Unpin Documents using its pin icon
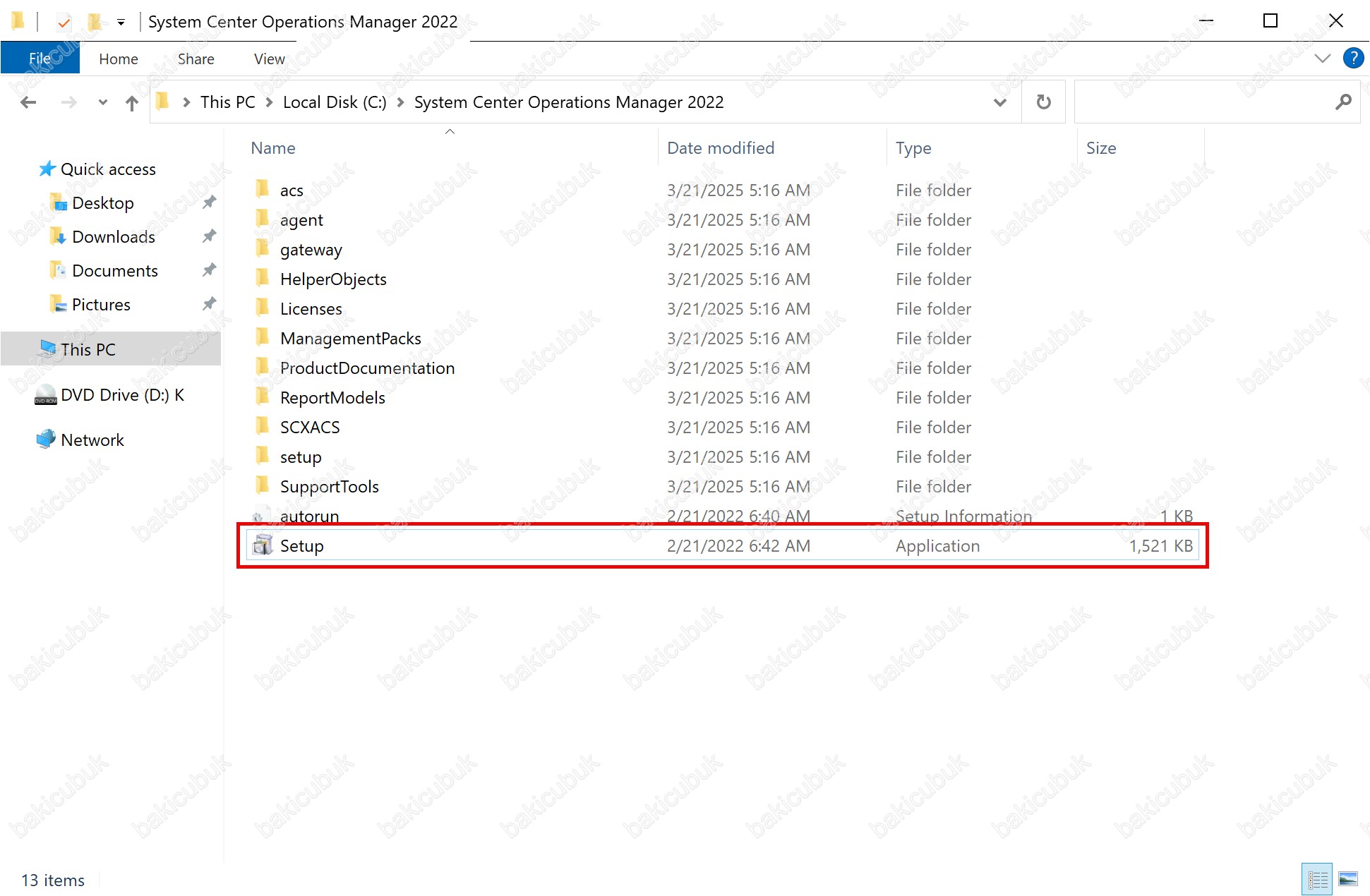 (209, 270)
